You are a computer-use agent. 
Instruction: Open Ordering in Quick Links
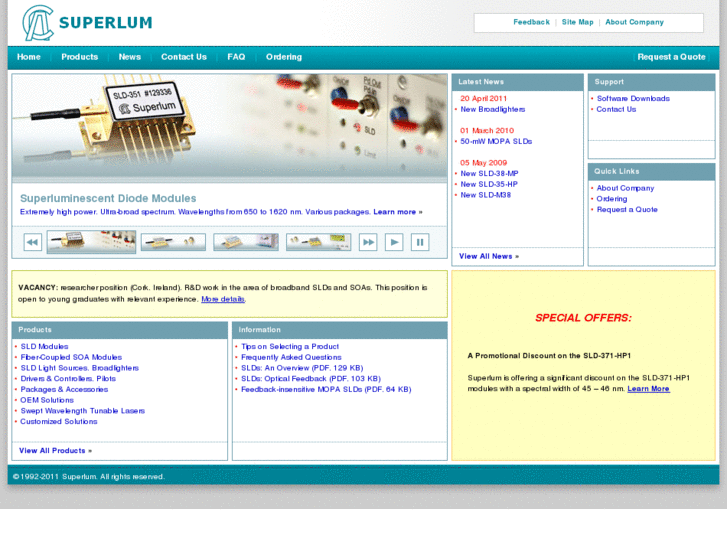pos(612,199)
